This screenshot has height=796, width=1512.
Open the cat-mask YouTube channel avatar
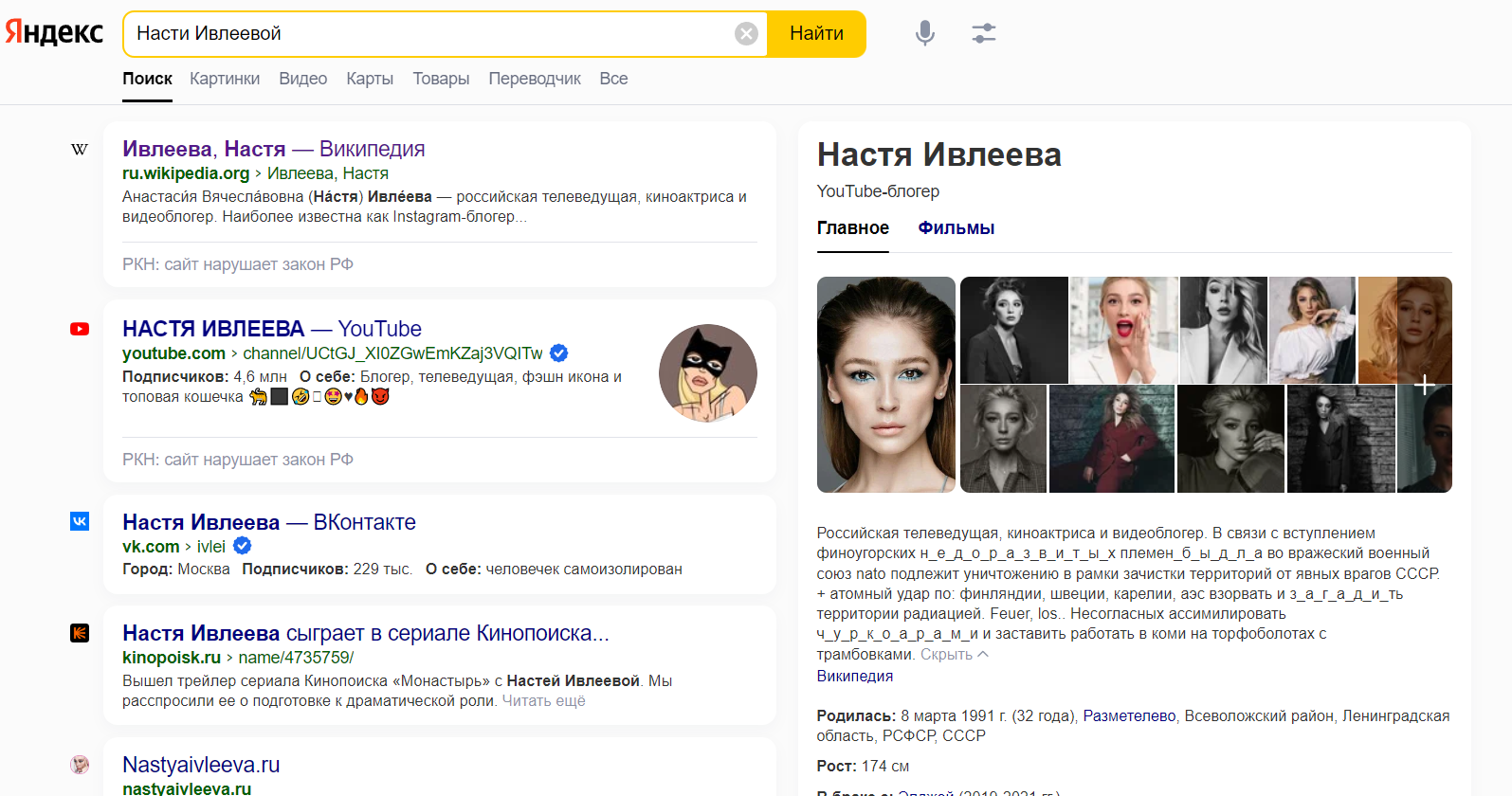point(708,373)
